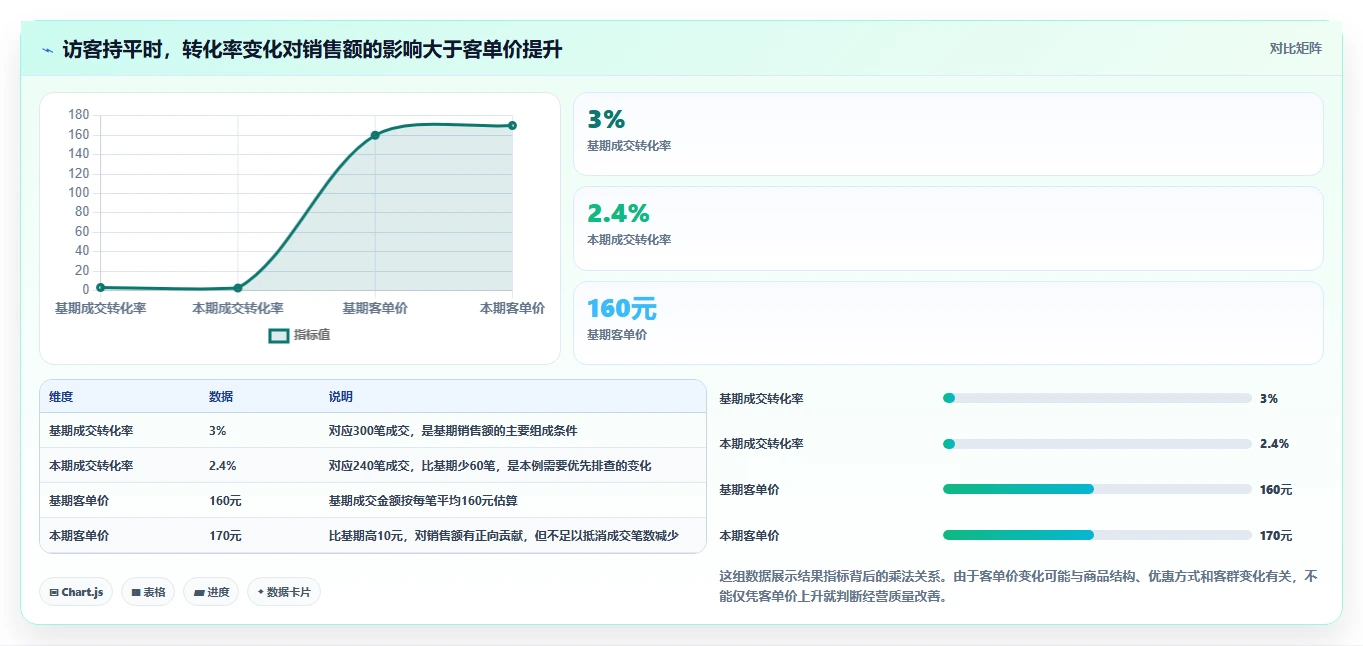Select the Chart.js tag
Viewport: 1363px width, 646px height.
coord(76,592)
